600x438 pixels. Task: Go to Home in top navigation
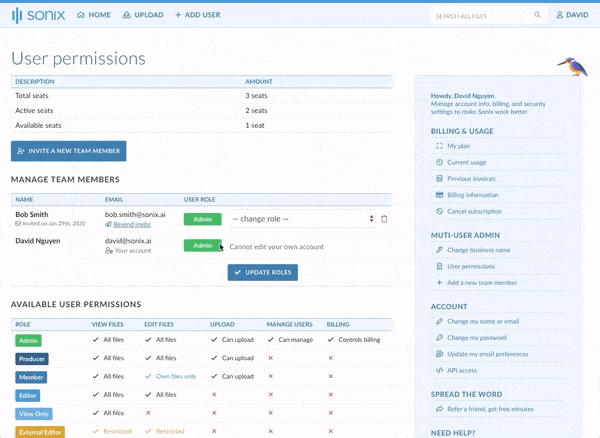(94, 15)
